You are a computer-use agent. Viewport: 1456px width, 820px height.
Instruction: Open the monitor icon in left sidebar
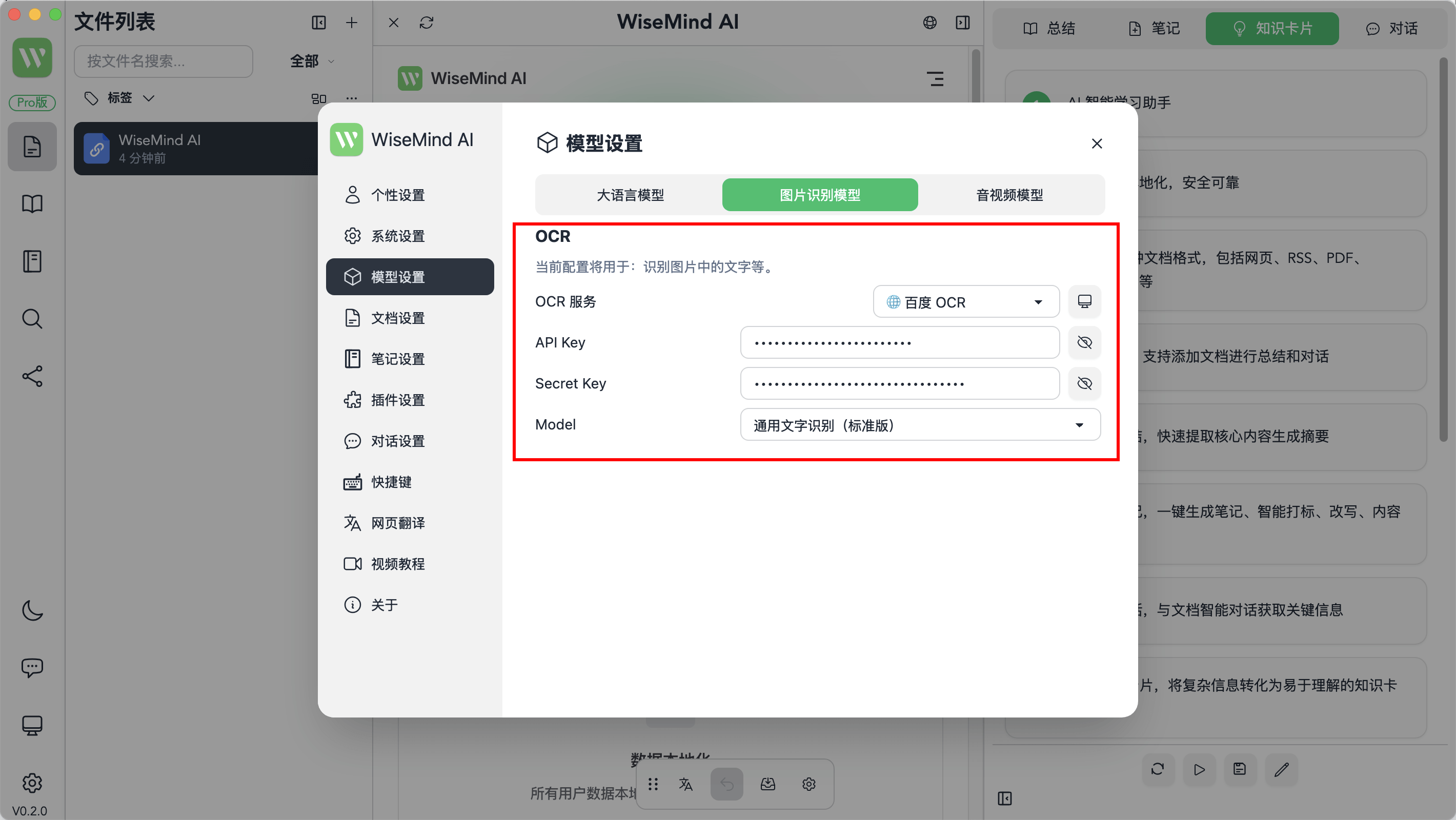point(32,726)
